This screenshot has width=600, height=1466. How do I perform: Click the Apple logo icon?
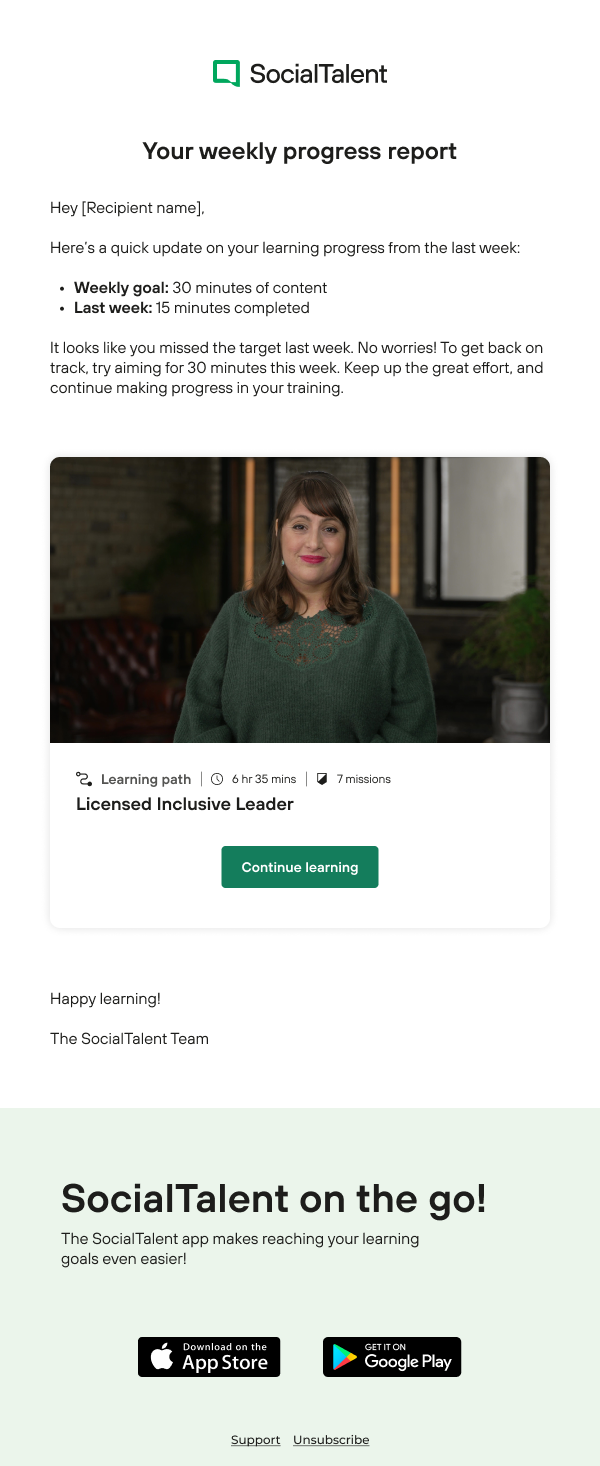[161, 1357]
